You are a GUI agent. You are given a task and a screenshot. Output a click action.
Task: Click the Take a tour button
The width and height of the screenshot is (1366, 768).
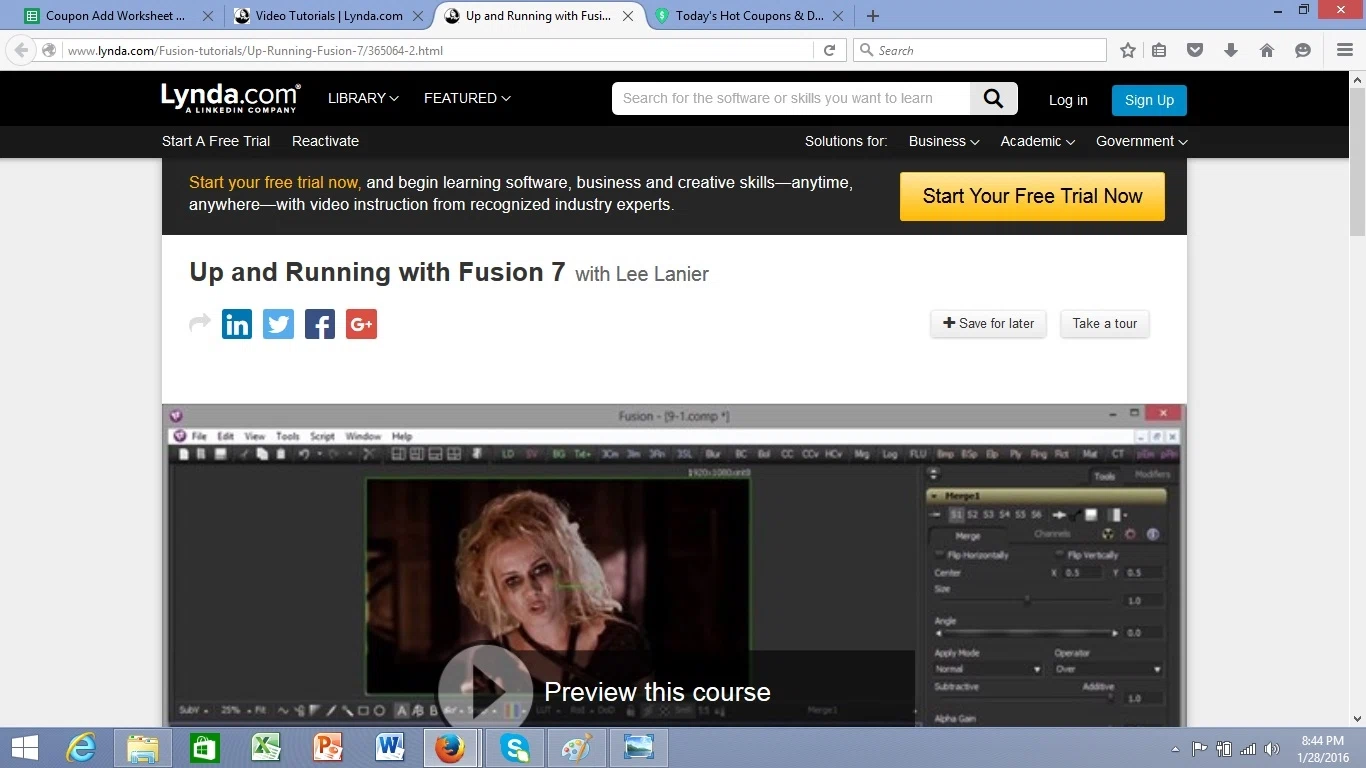click(1105, 323)
